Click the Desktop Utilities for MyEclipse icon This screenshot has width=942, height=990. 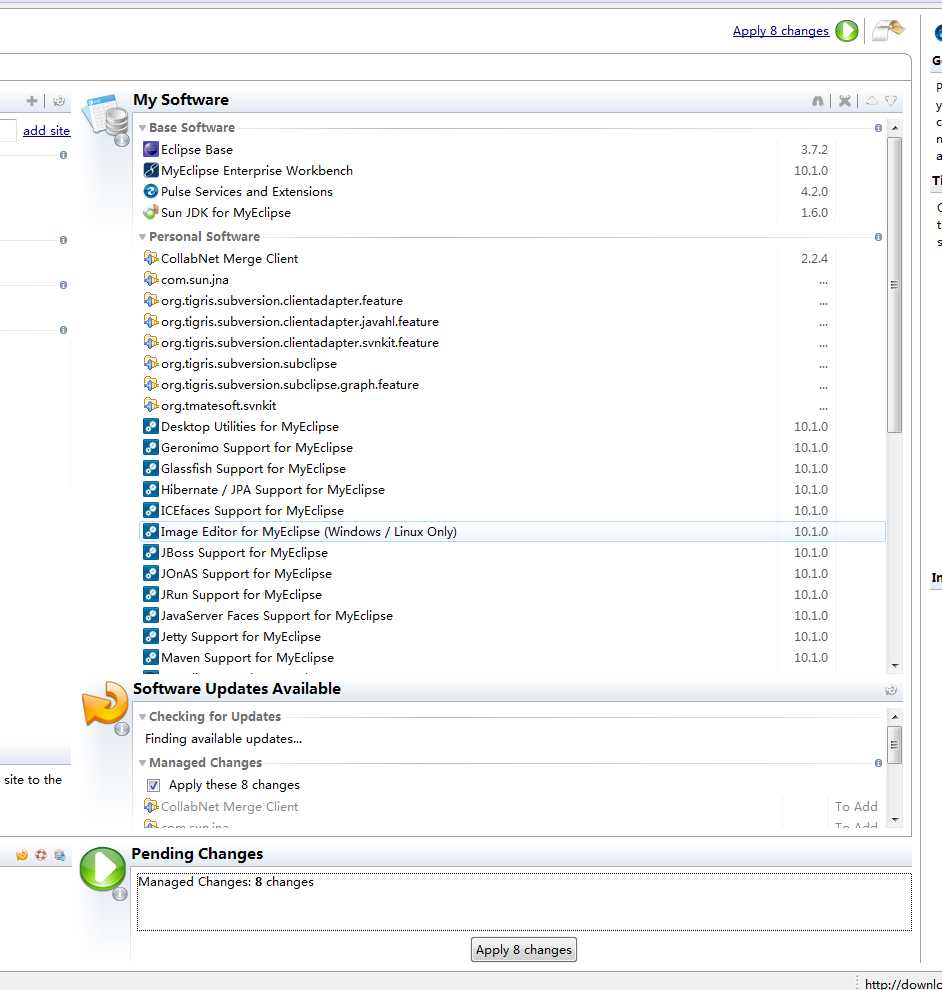click(151, 426)
